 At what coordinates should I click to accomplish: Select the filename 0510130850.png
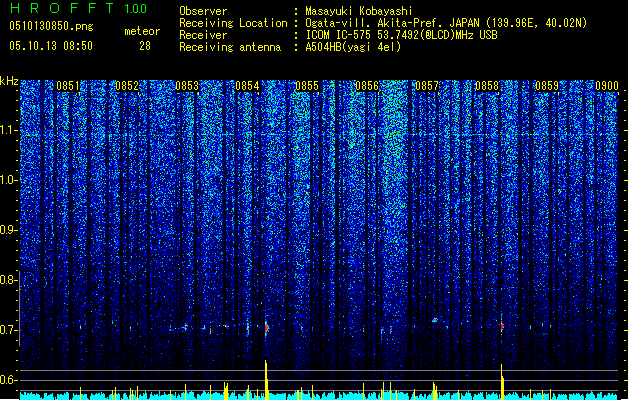tap(51, 26)
